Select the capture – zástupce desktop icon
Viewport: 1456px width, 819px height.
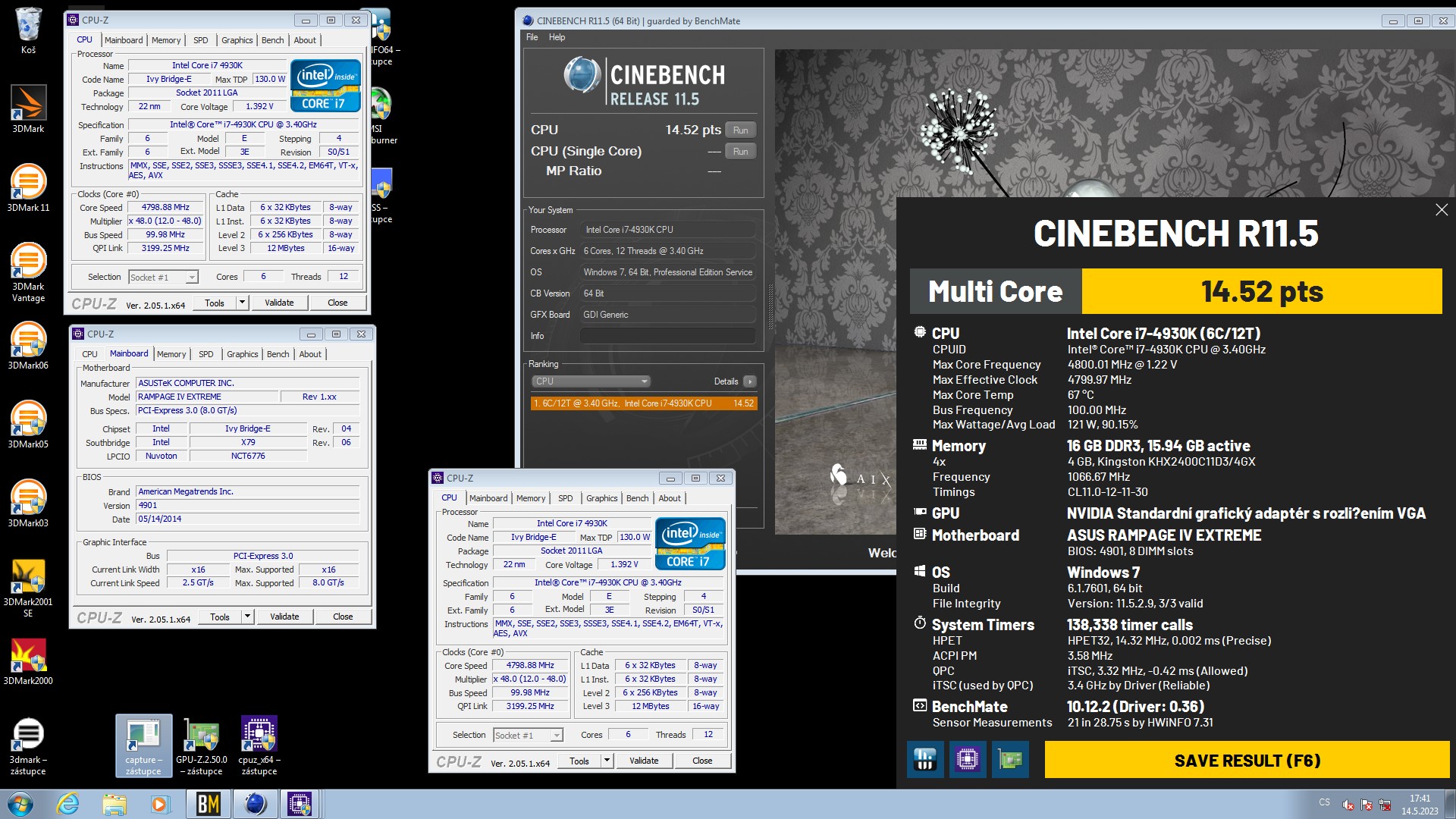coord(143,746)
